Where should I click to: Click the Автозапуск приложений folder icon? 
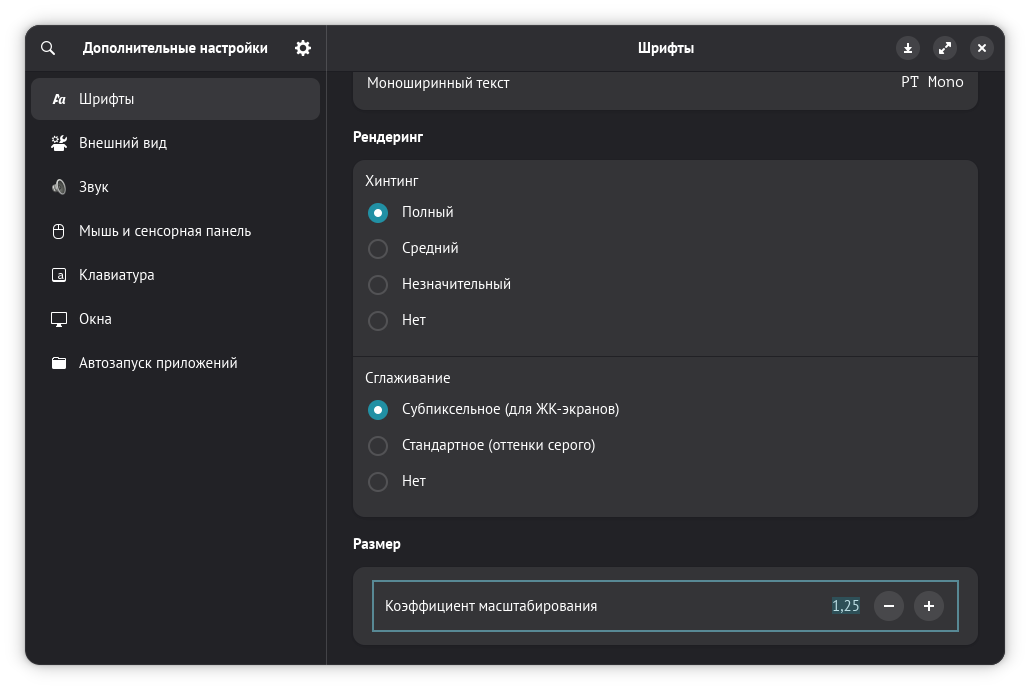pos(59,363)
